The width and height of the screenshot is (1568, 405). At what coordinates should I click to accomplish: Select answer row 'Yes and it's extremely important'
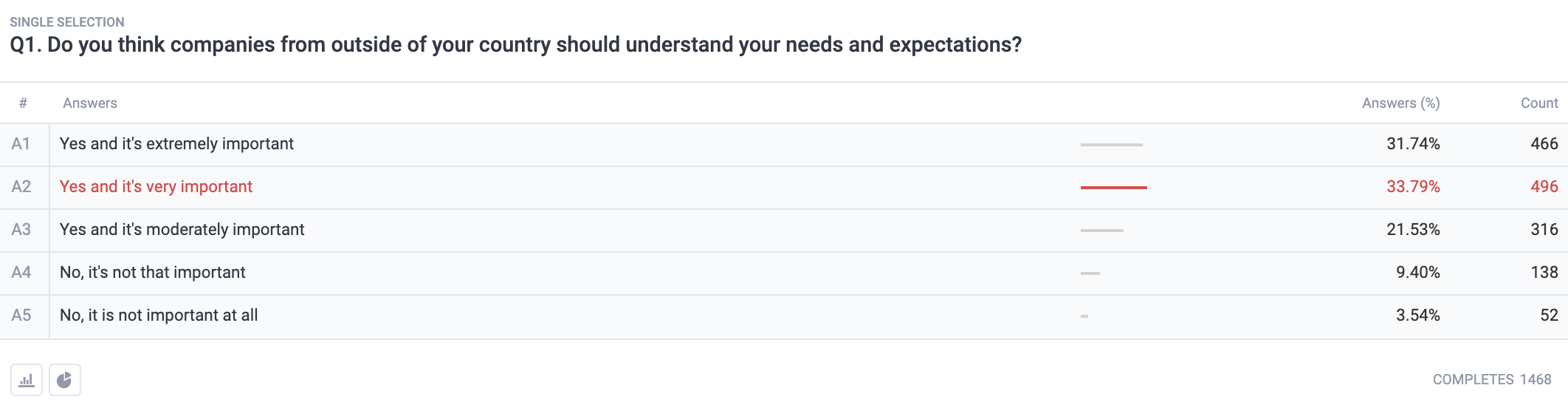tap(784, 144)
